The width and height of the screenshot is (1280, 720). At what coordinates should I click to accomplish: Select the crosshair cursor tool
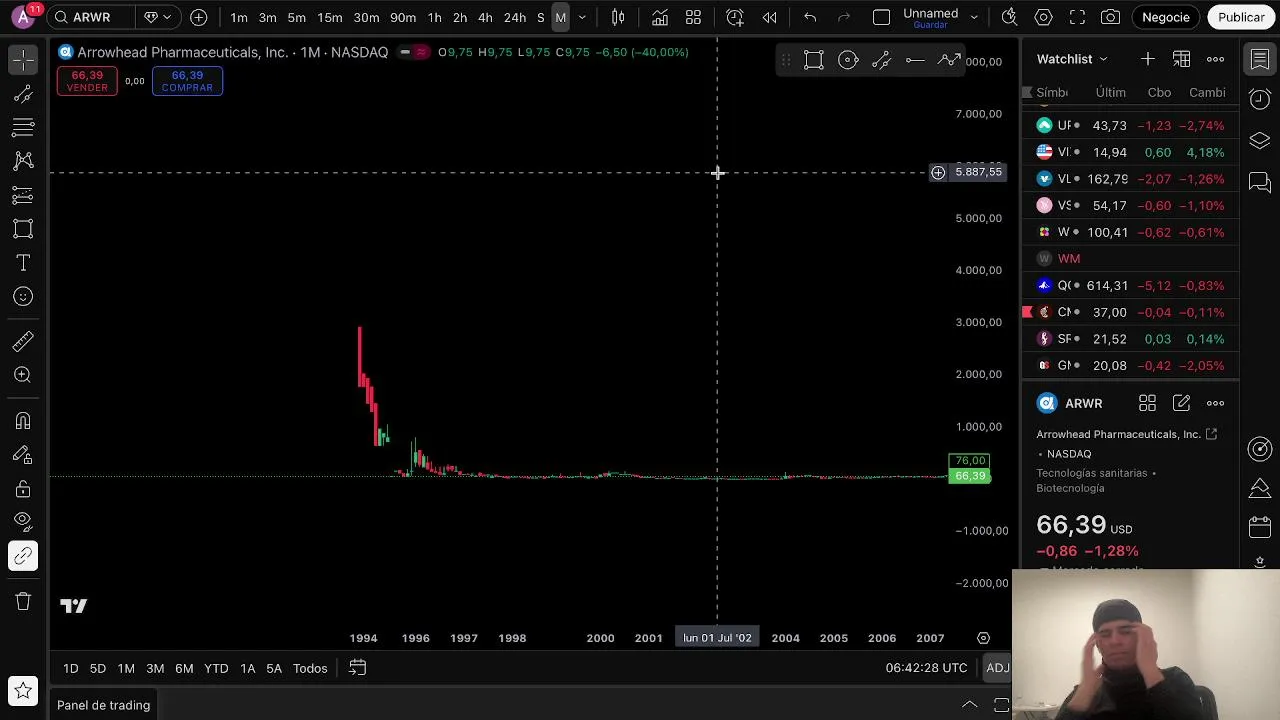[x=23, y=60]
